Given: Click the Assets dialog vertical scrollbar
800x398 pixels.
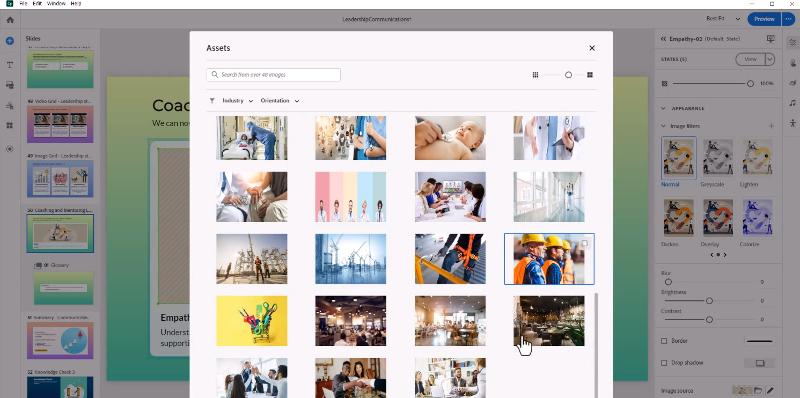Looking at the screenshot, I should [x=595, y=344].
